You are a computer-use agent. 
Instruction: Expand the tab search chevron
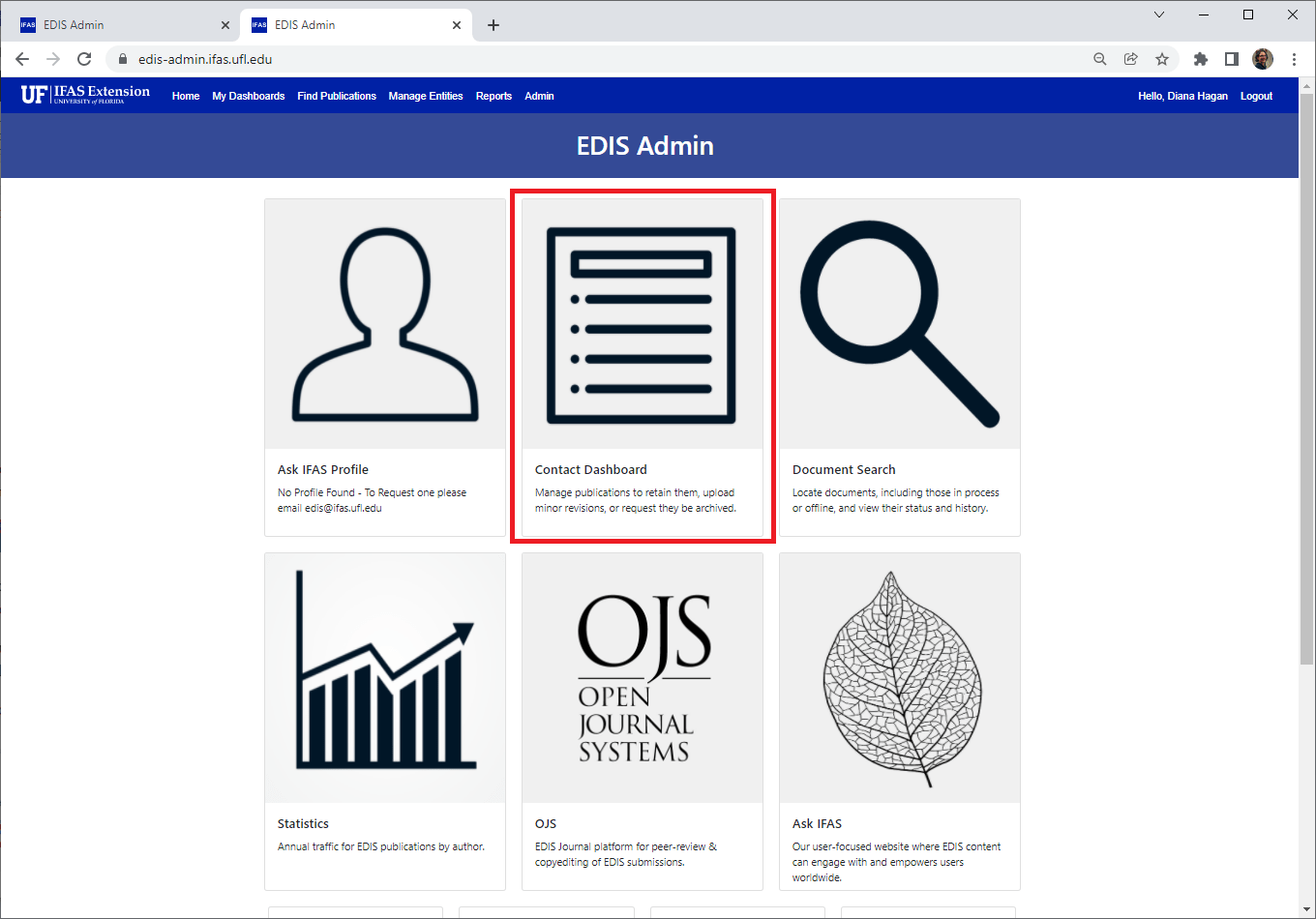[1159, 15]
